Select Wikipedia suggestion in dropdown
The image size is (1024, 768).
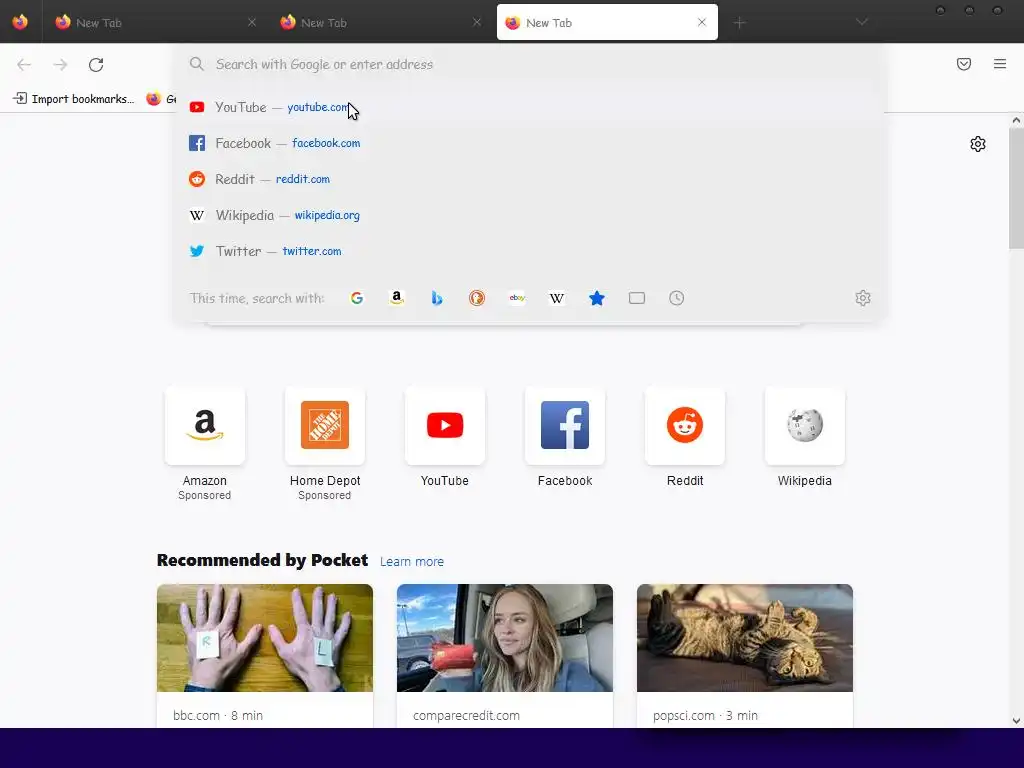click(x=529, y=215)
